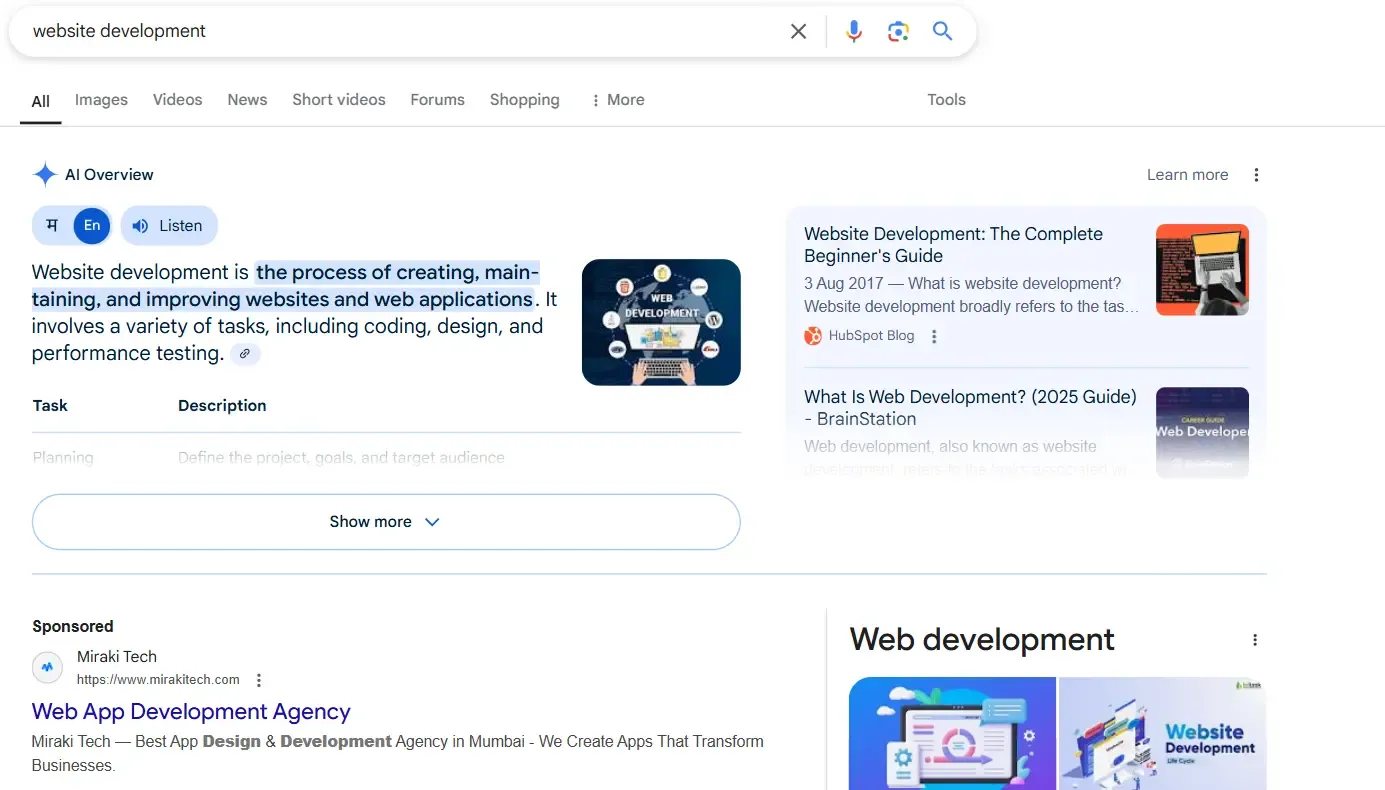Screen dimensions: 1385x790
Task: Click the HubSpot Blog favicon
Action: tap(811, 335)
